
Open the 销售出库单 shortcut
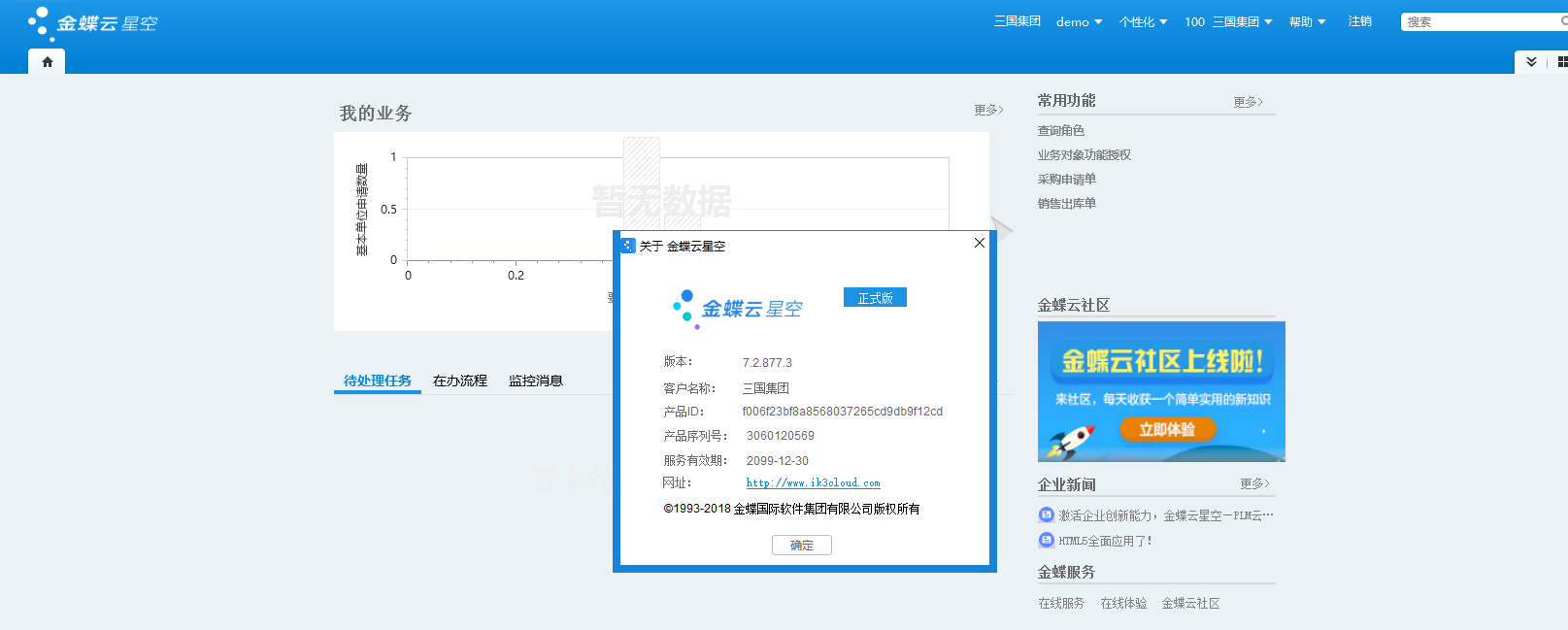tap(1067, 204)
